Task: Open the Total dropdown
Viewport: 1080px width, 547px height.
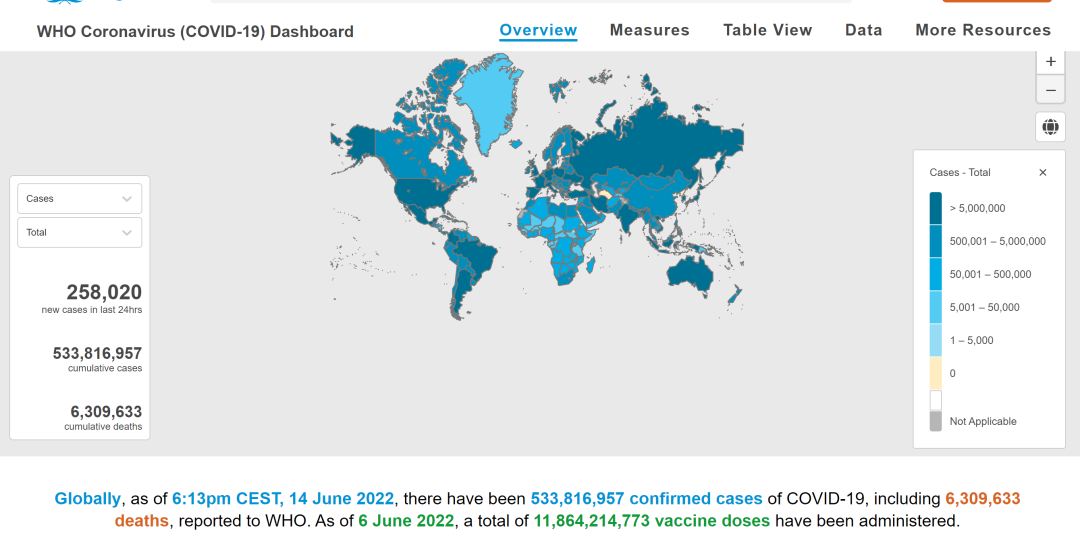Action: 80,233
